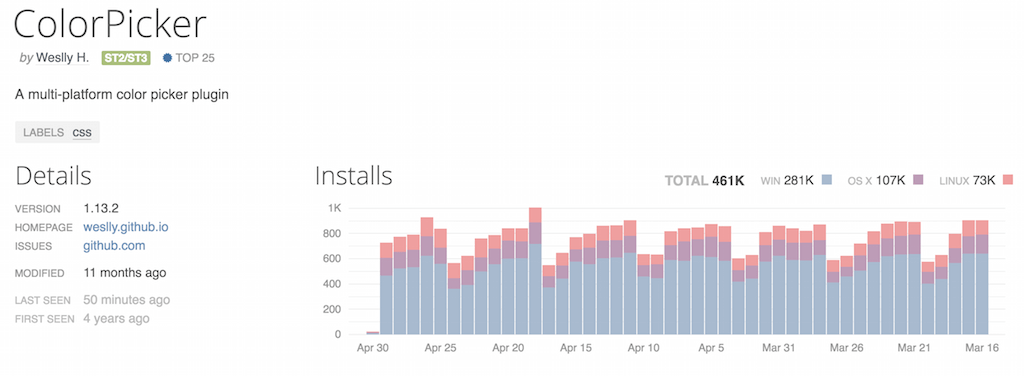Click the Apr 25 axis label

pyautogui.click(x=440, y=349)
